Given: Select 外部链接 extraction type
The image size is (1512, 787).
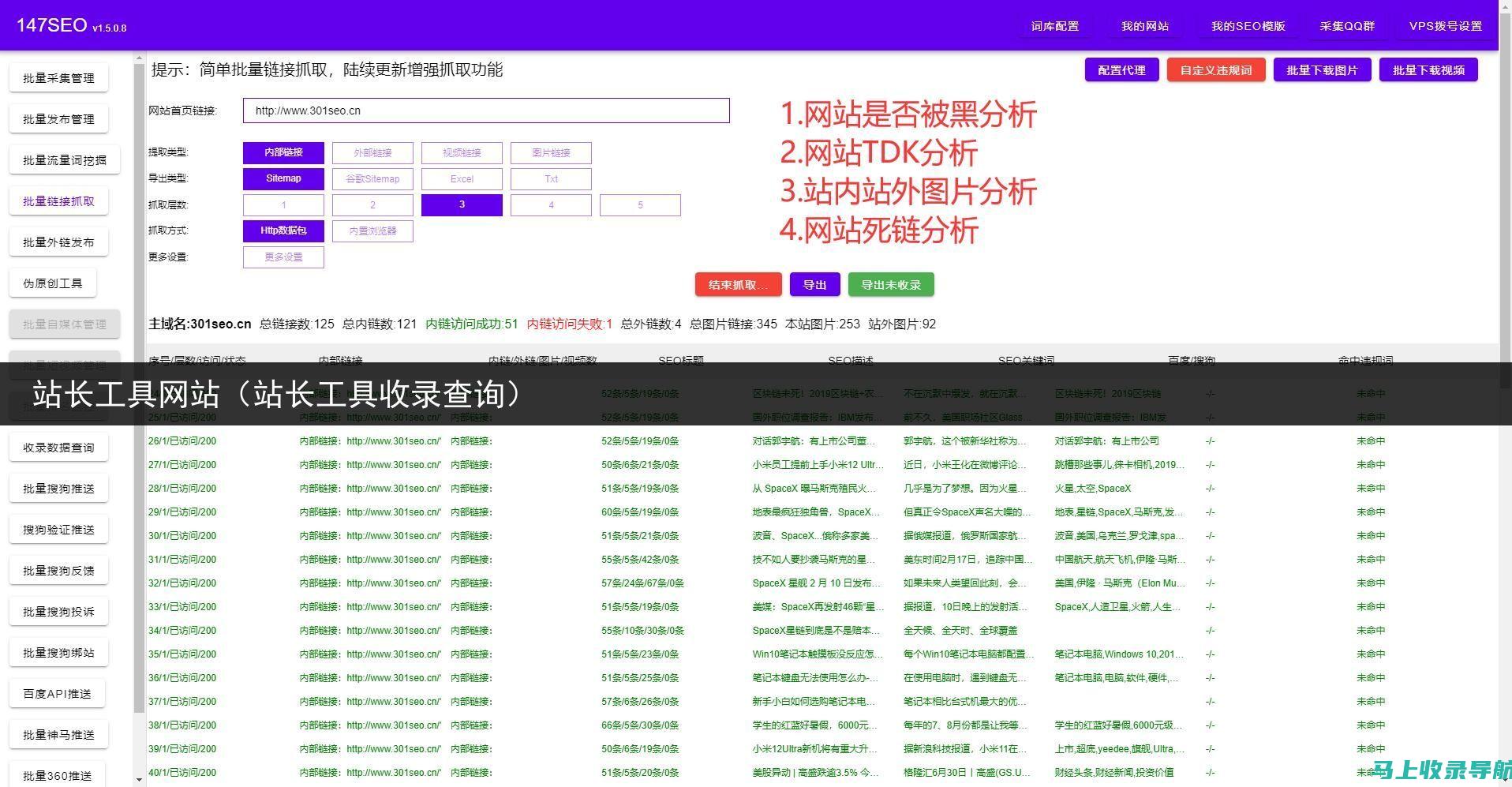Looking at the screenshot, I should tap(372, 152).
